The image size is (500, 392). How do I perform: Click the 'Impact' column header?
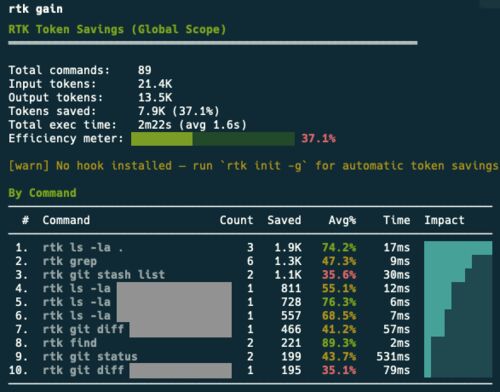(x=444, y=220)
